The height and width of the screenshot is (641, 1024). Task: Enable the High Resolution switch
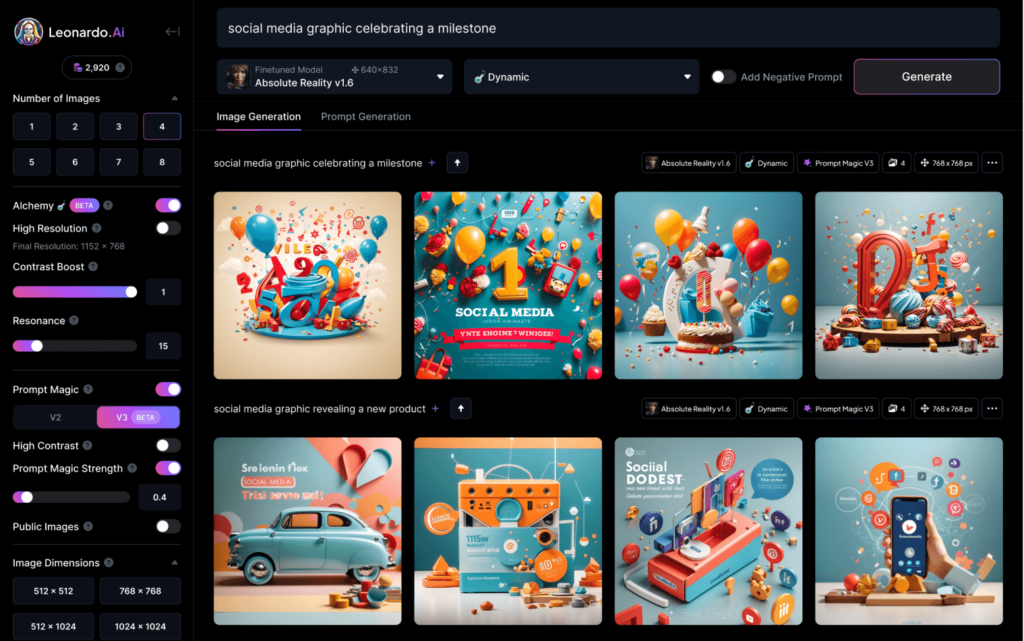click(x=168, y=228)
